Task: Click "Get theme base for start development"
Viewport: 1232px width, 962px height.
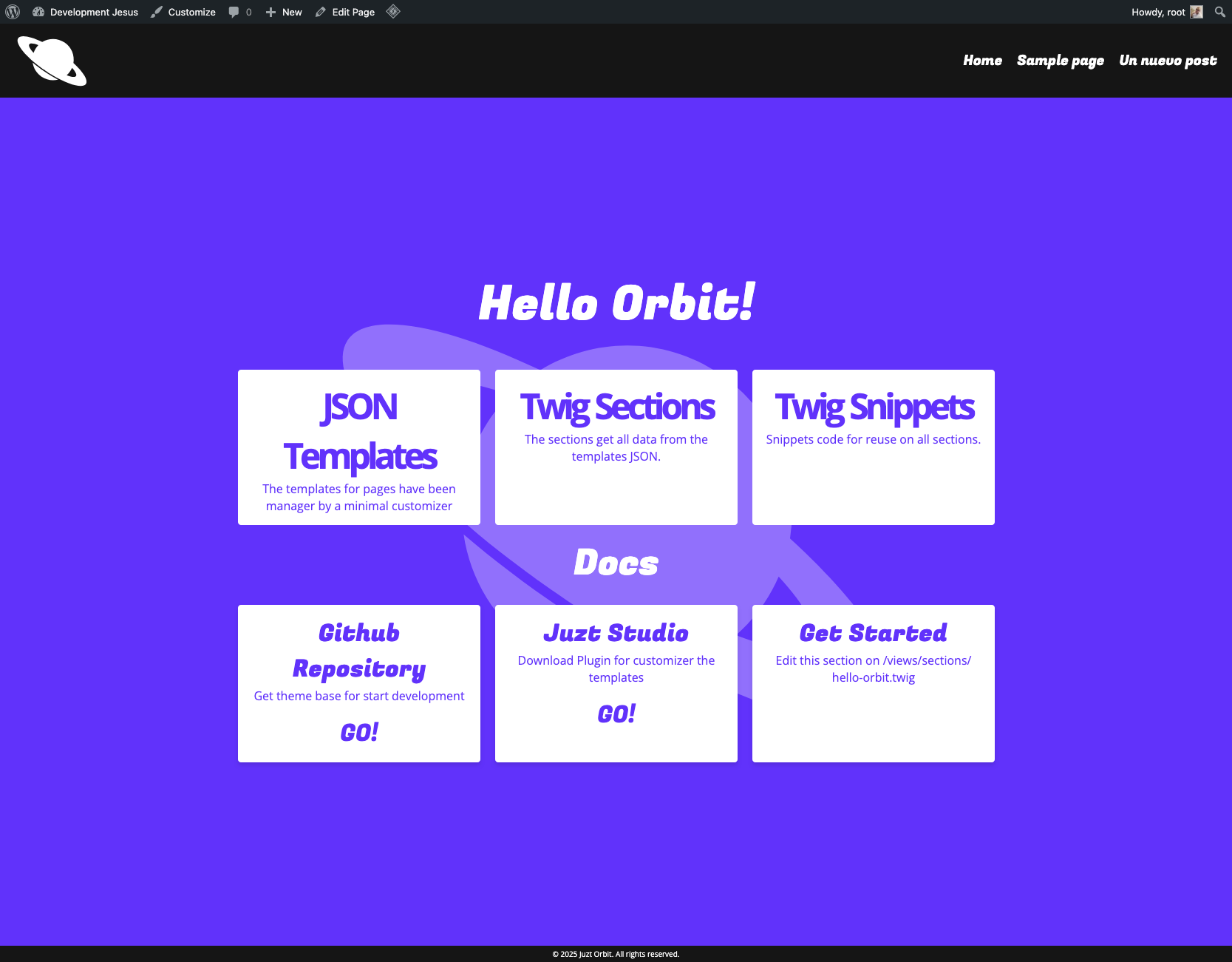Action: (359, 696)
